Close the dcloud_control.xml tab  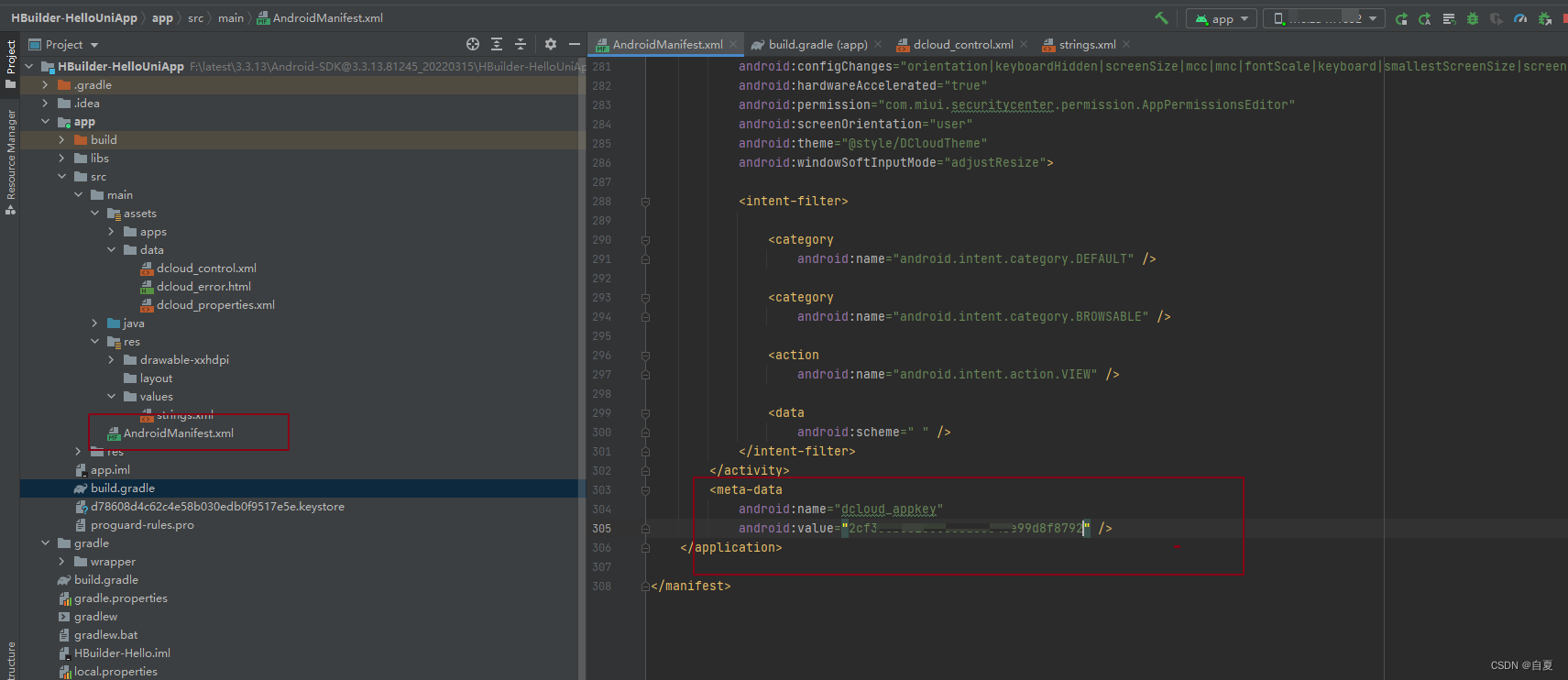(x=1024, y=44)
